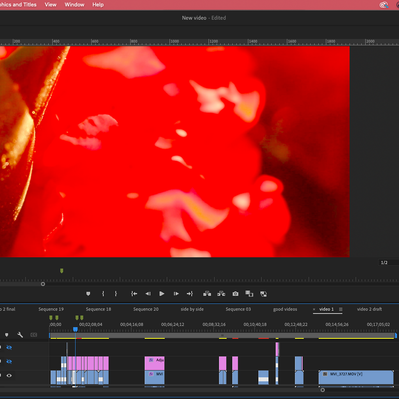Open the Creative Cloud menu bar icon
Viewport: 399px width, 399px height.
[384, 5]
